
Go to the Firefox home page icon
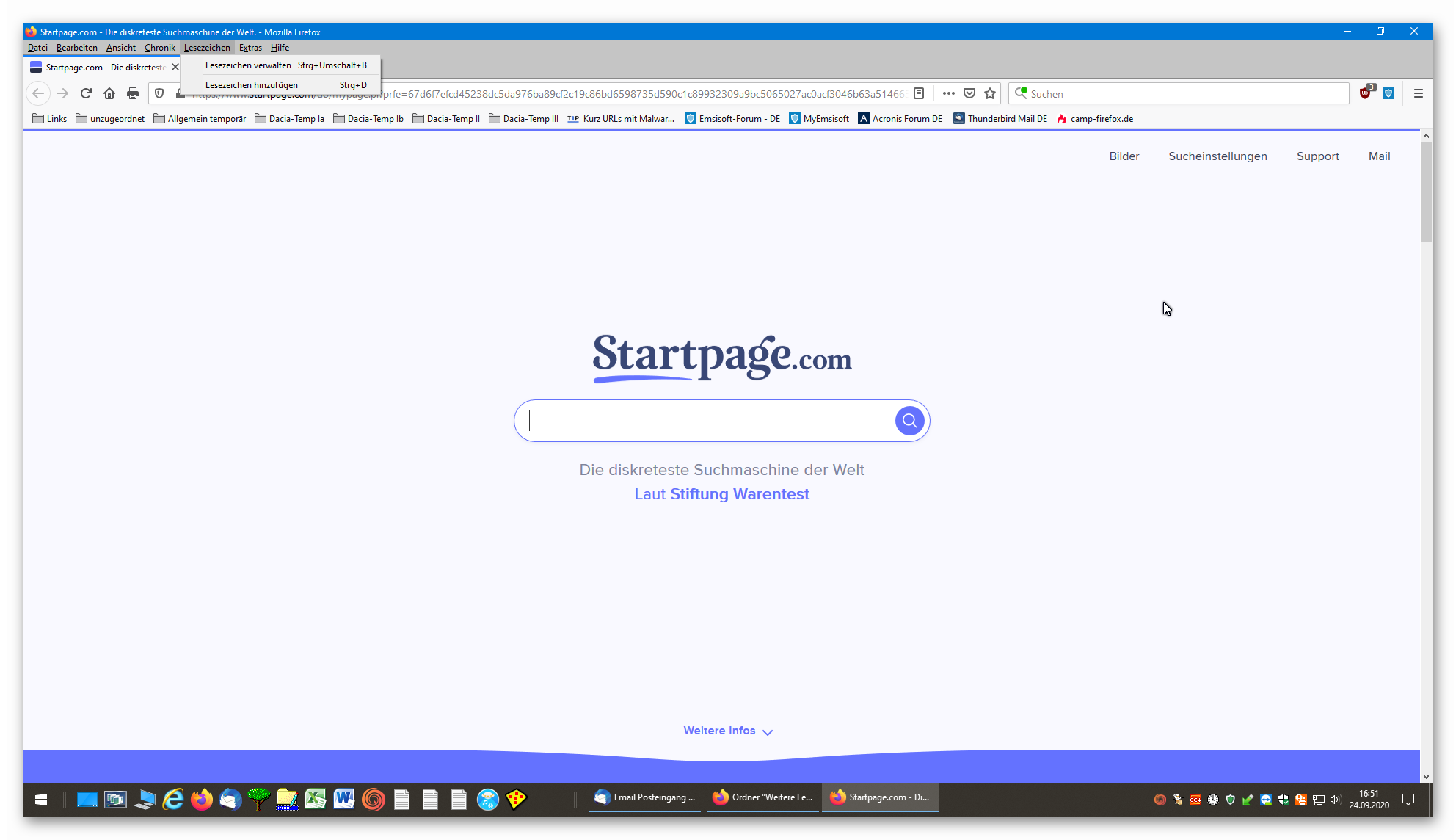click(109, 93)
